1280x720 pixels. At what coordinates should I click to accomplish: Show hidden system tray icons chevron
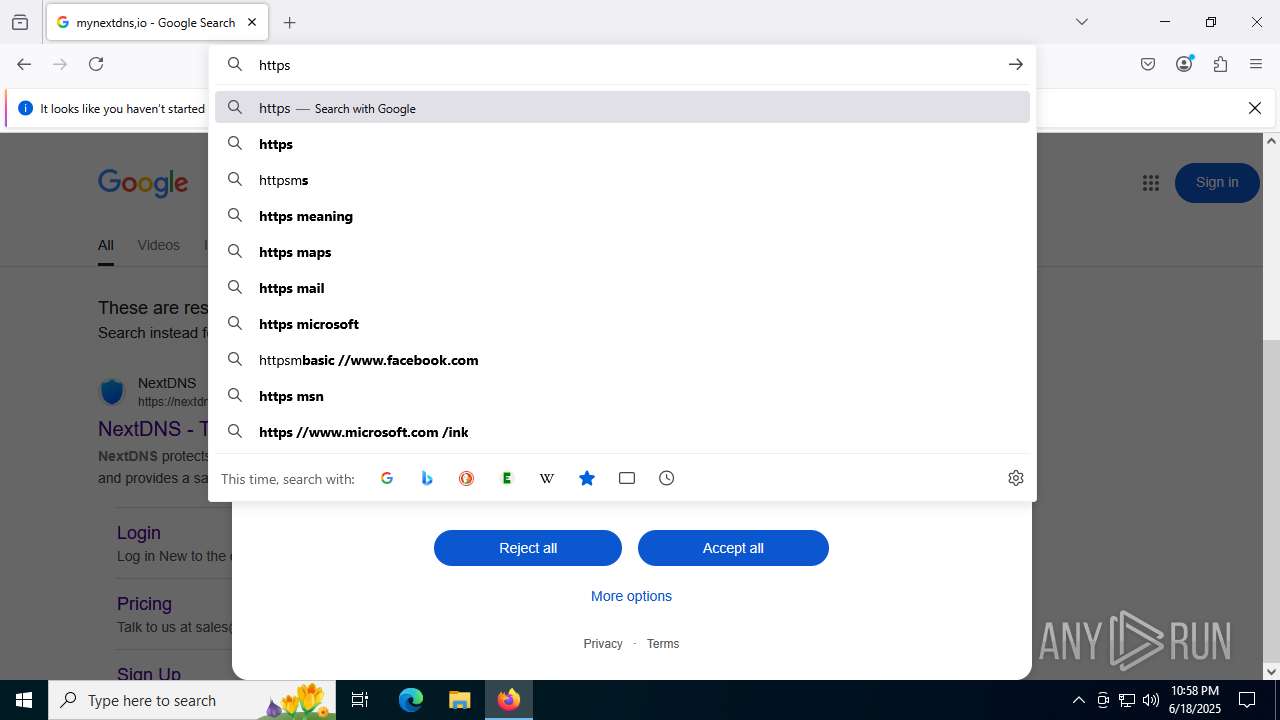tap(1078, 700)
